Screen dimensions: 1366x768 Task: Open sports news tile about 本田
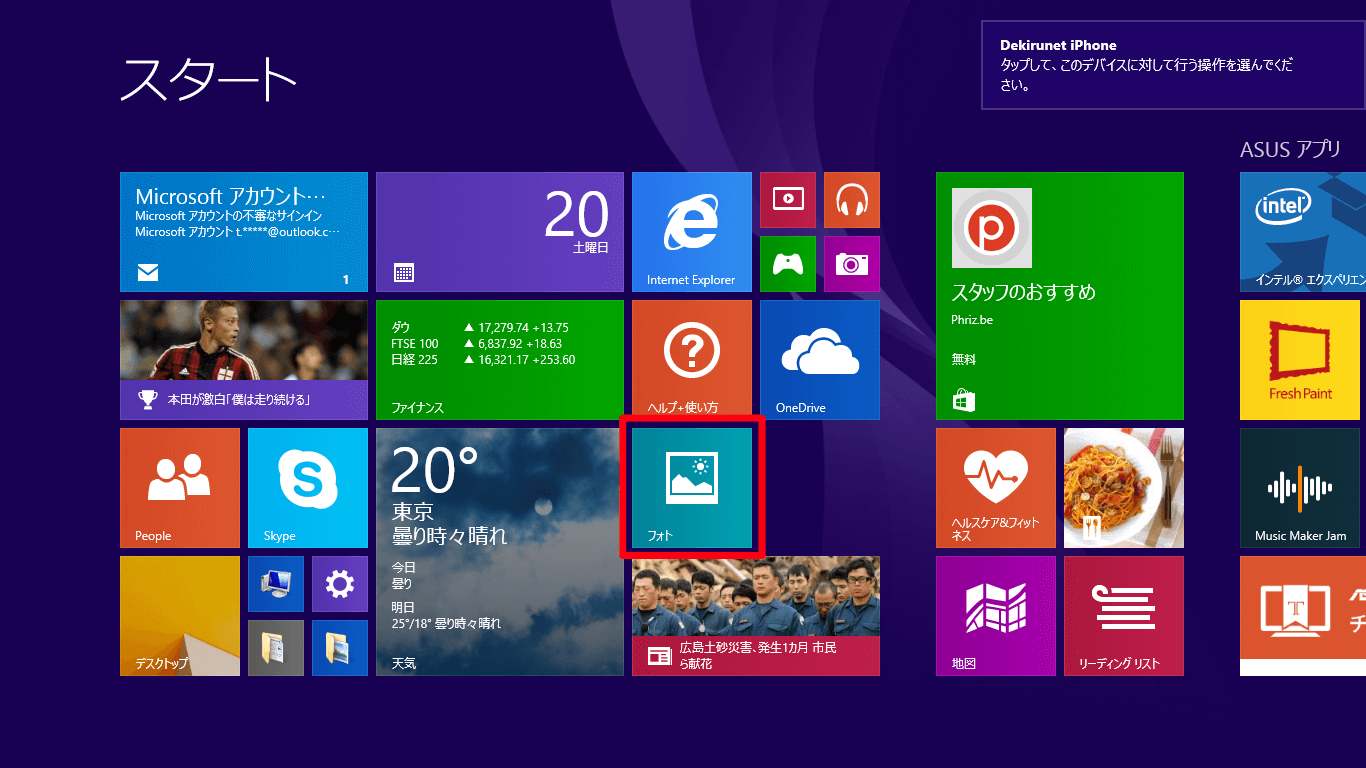coord(244,360)
